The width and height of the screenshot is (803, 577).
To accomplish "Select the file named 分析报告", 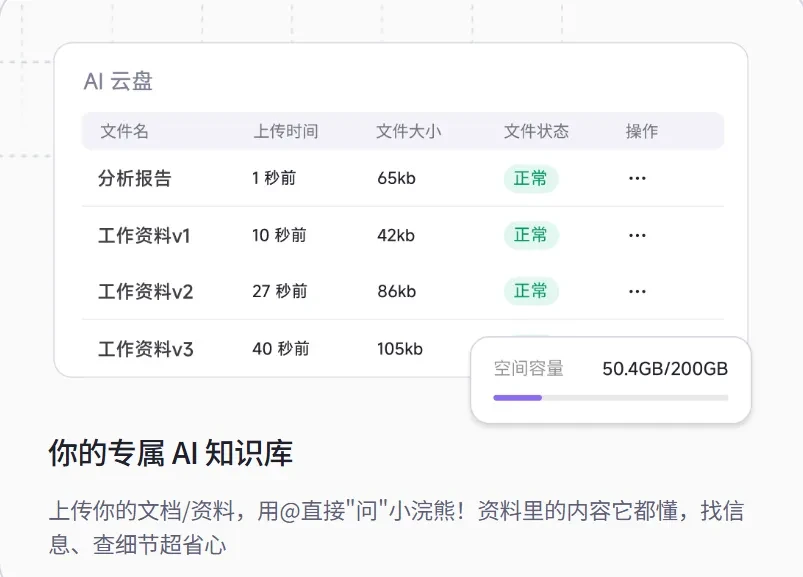I will (x=135, y=178).
